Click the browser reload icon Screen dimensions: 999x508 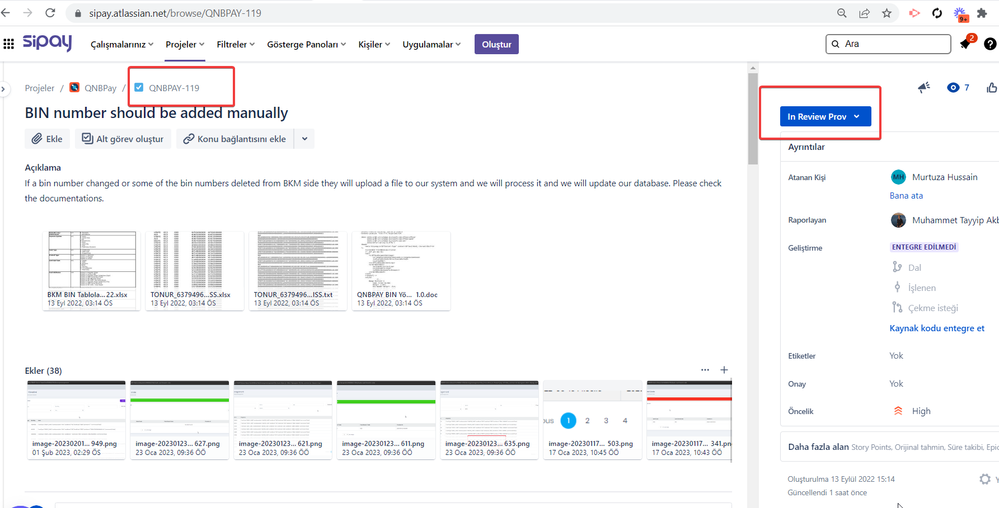point(50,13)
